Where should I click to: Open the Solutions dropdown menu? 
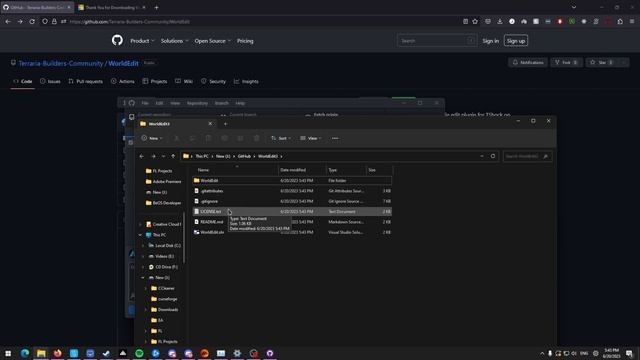[x=174, y=41]
